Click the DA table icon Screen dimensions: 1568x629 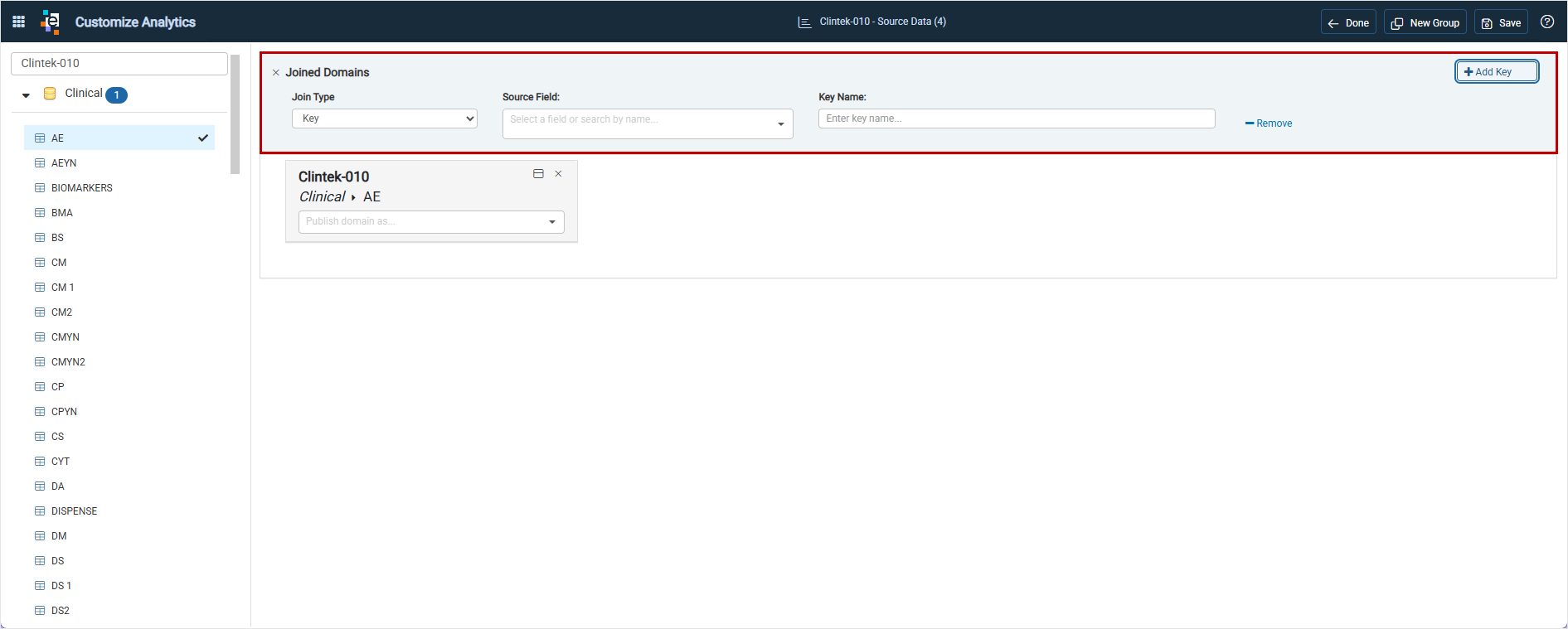point(40,486)
